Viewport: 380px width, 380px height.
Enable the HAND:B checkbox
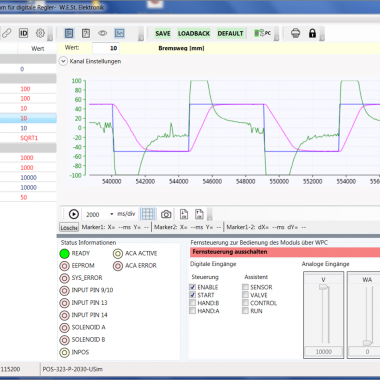tap(192, 303)
